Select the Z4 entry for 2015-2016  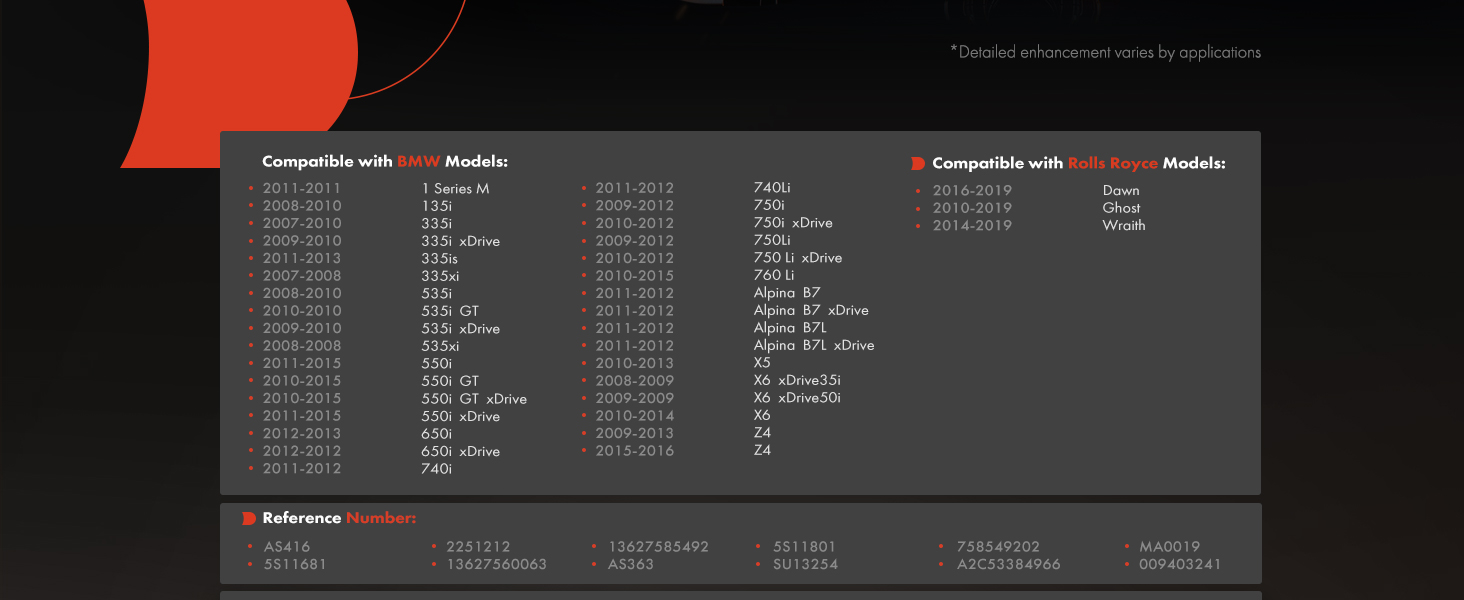[762, 450]
